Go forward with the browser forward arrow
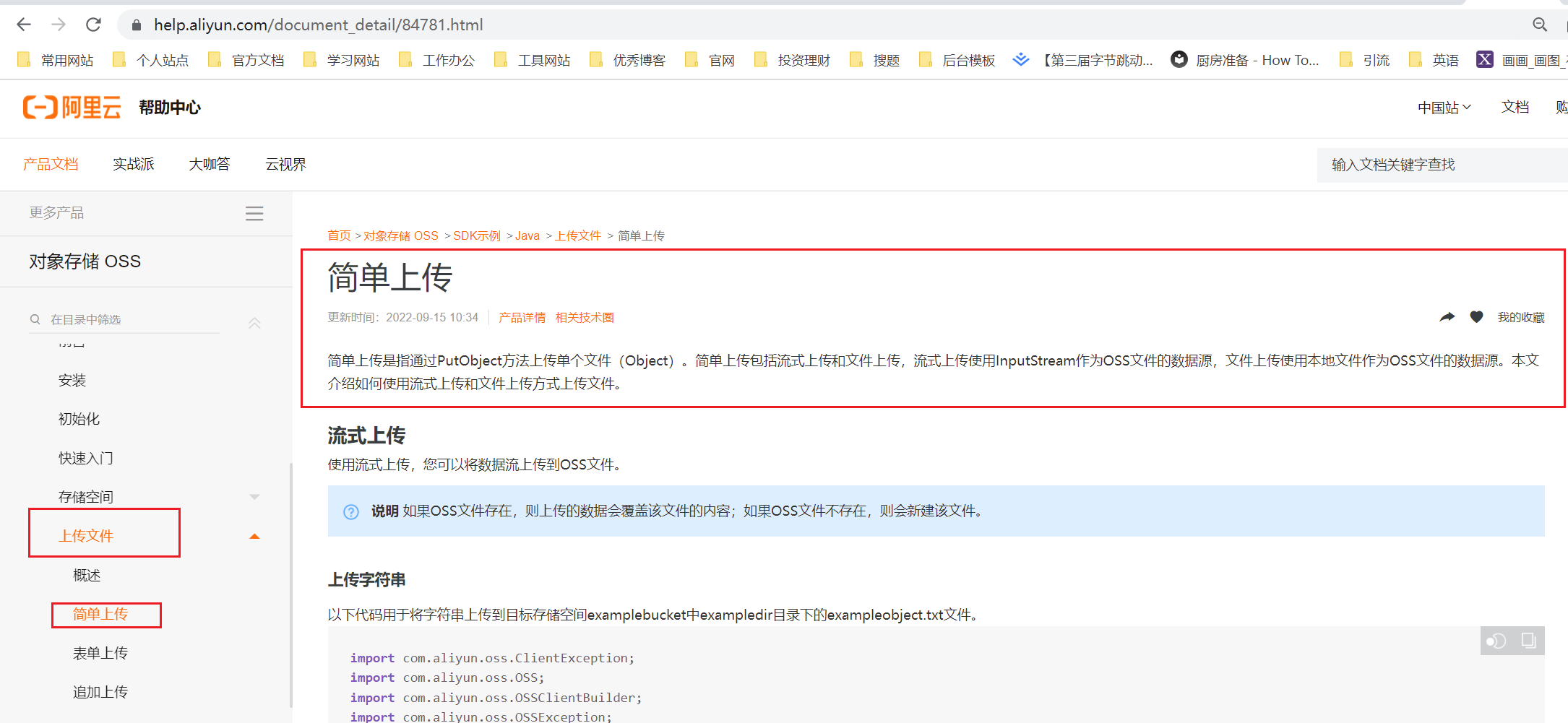1568x723 pixels. pyautogui.click(x=59, y=25)
